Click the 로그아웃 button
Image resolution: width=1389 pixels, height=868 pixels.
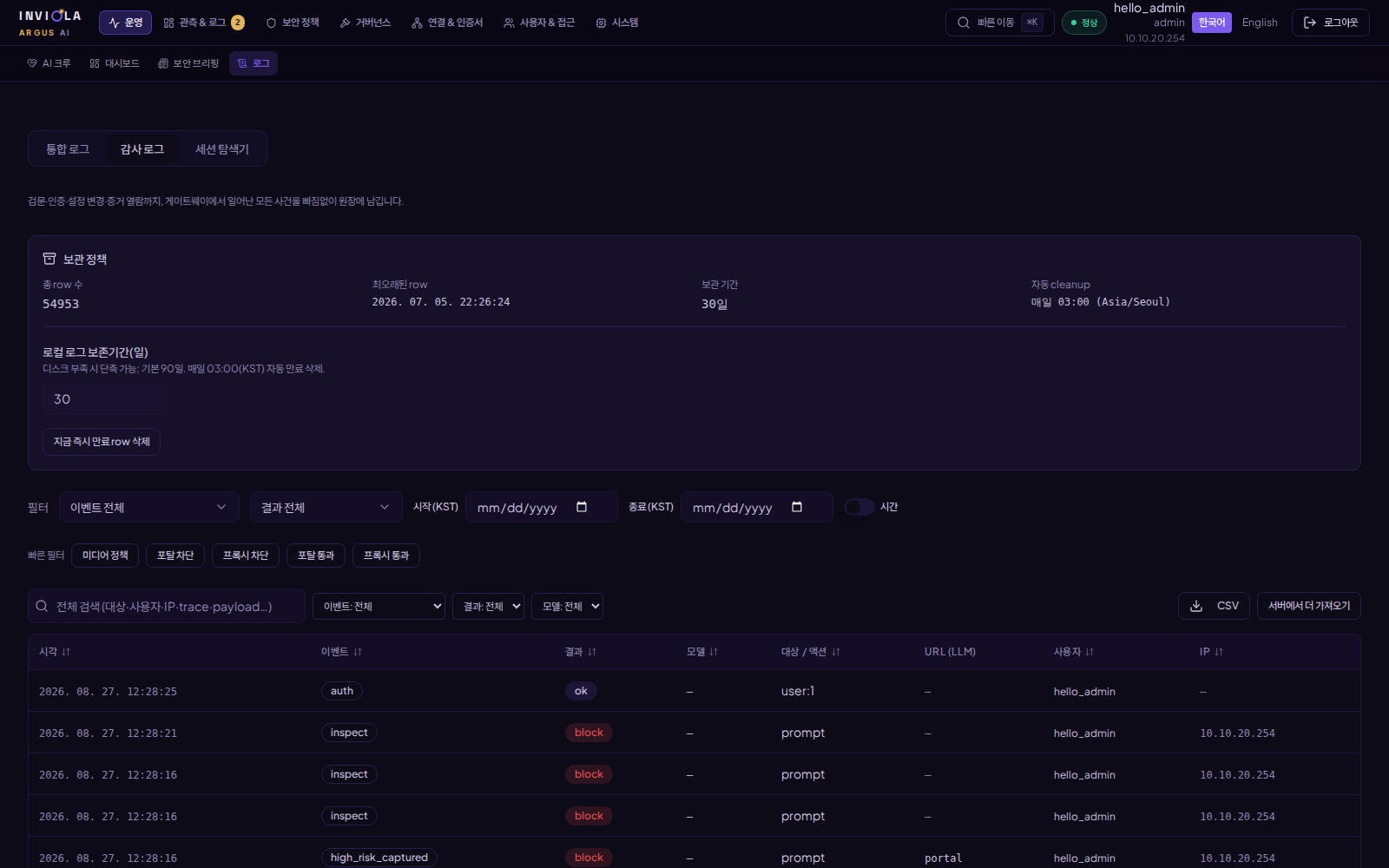coord(1330,23)
